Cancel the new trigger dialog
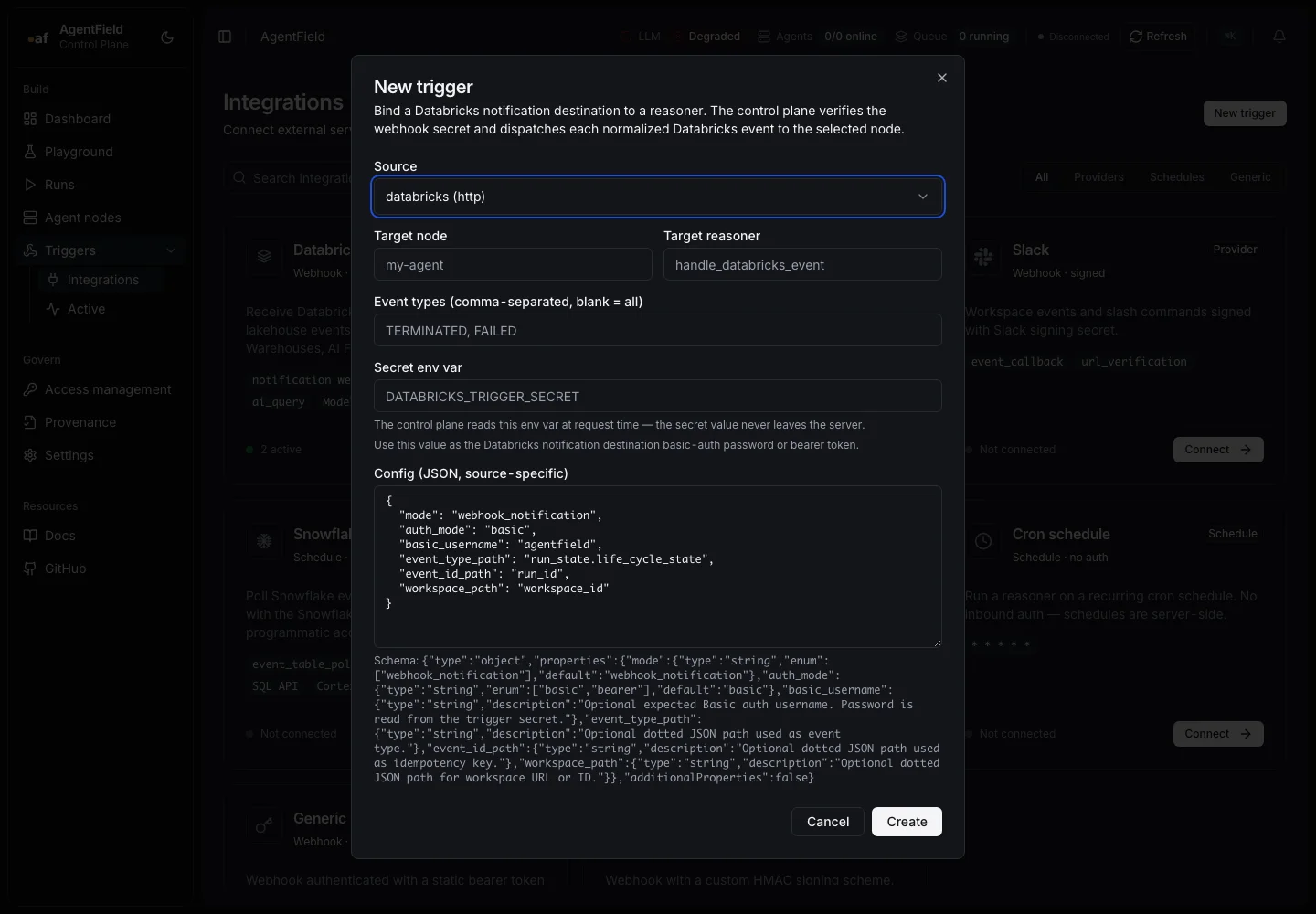1316x914 pixels. tap(828, 822)
